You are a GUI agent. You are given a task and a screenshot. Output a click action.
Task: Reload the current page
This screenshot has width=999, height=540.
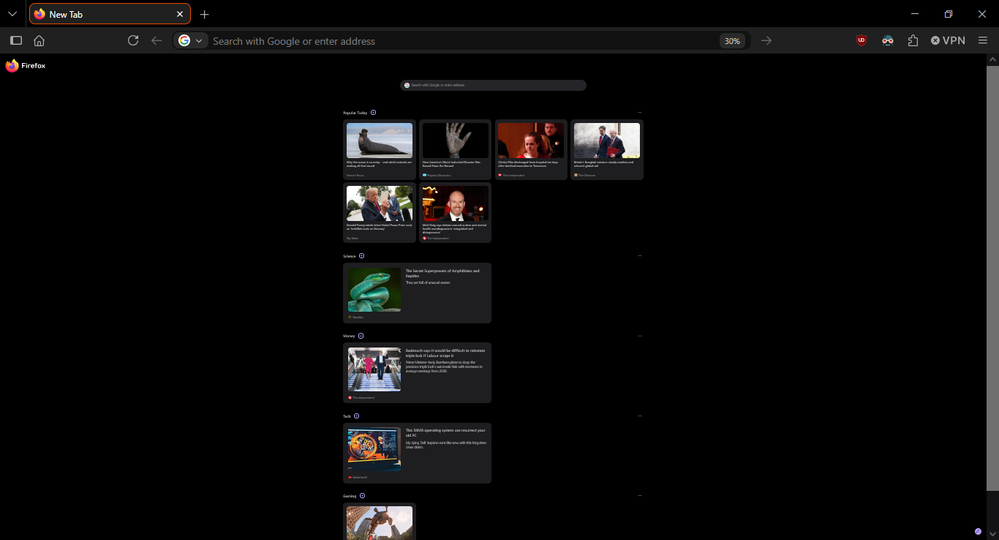click(x=133, y=40)
